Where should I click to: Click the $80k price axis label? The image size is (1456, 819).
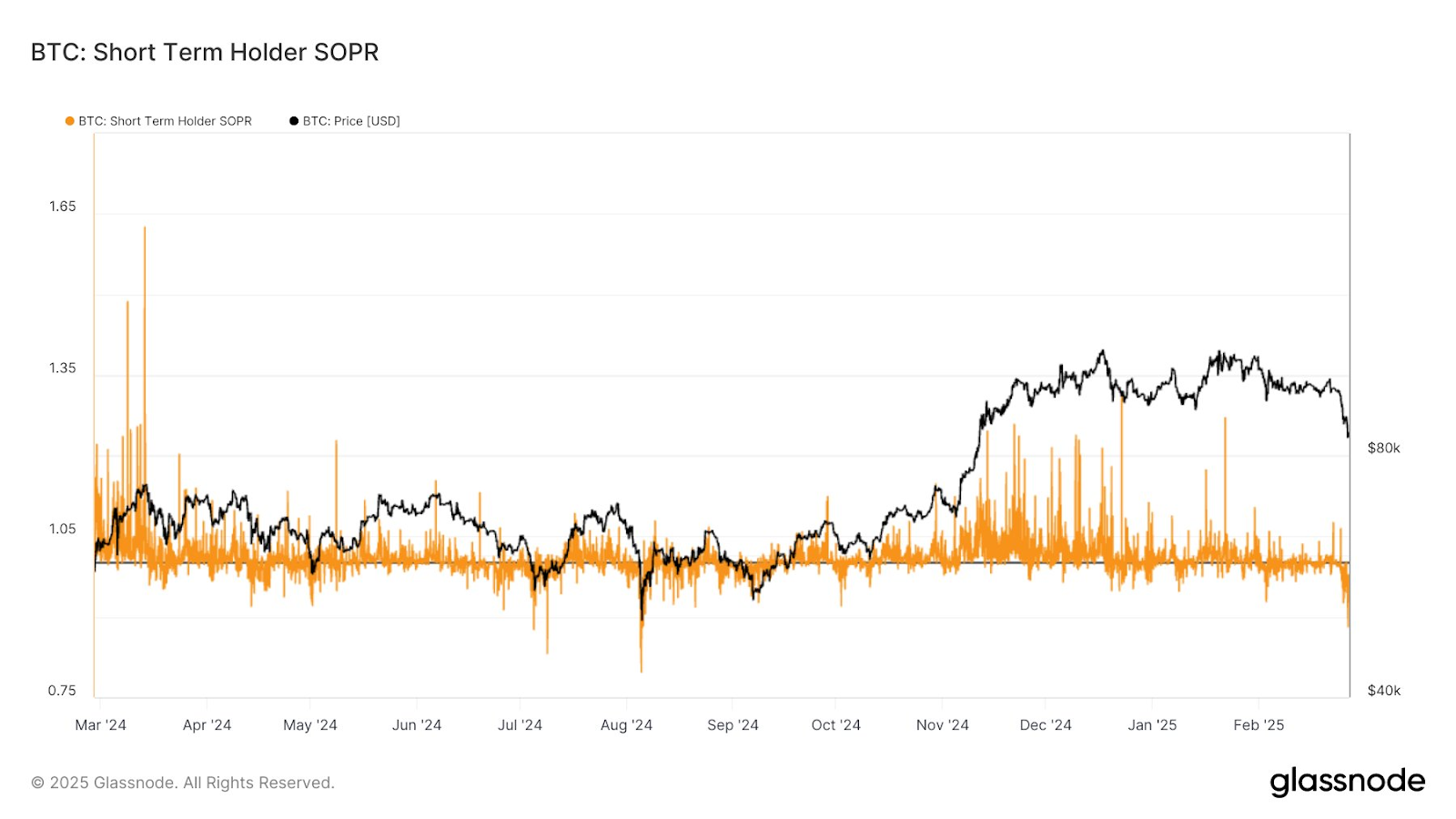1384,448
